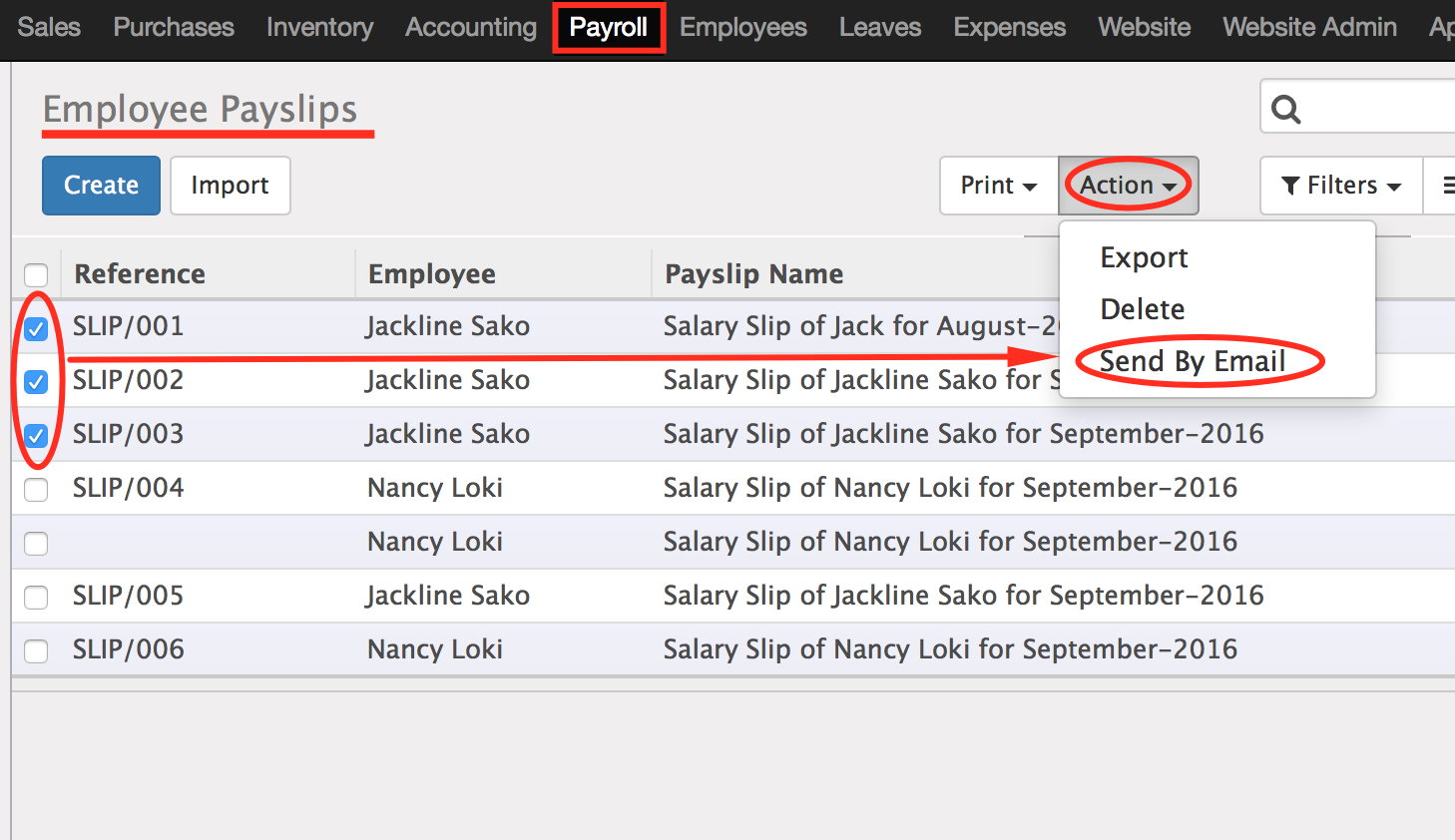The image size is (1455, 840).
Task: Uncheck the SLIP/001 row checkbox
Action: click(x=36, y=328)
